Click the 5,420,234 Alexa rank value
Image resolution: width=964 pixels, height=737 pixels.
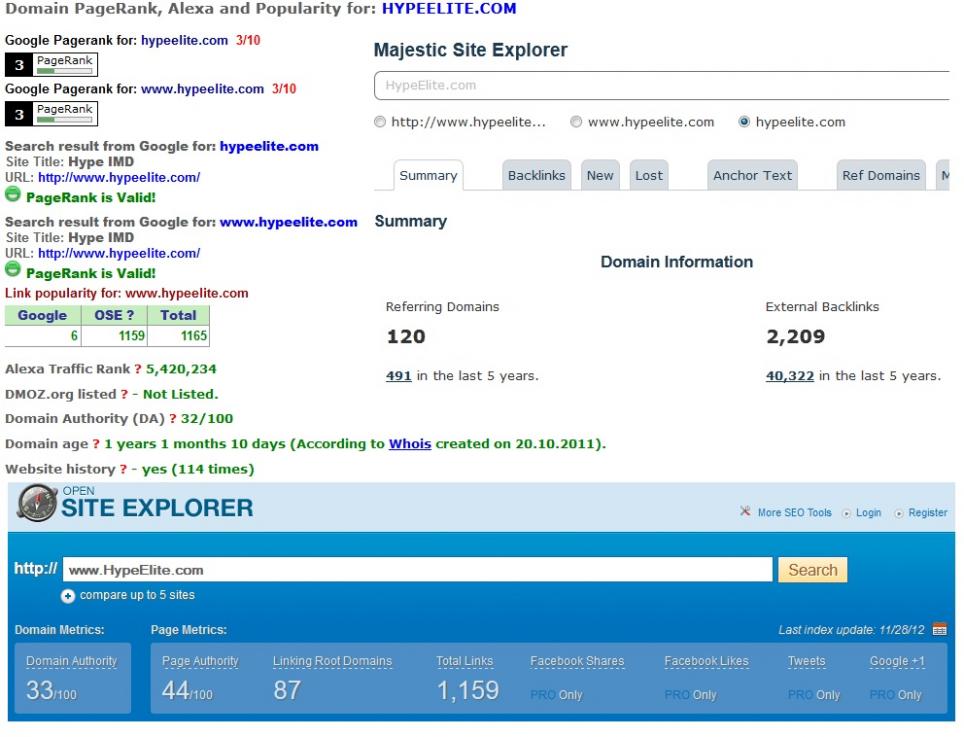click(181, 369)
